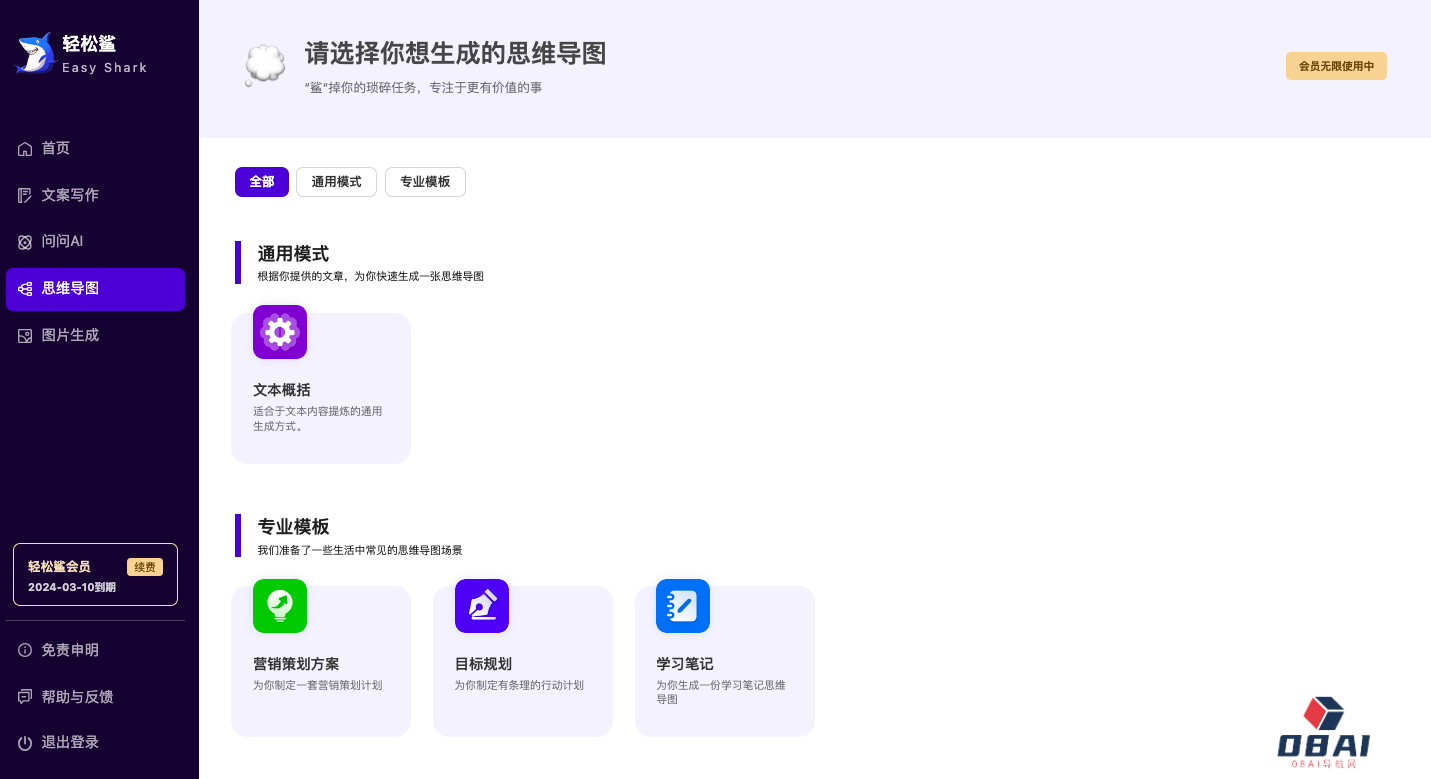Switch to the 专业模板 tab
1431x779 pixels.
[x=425, y=182]
